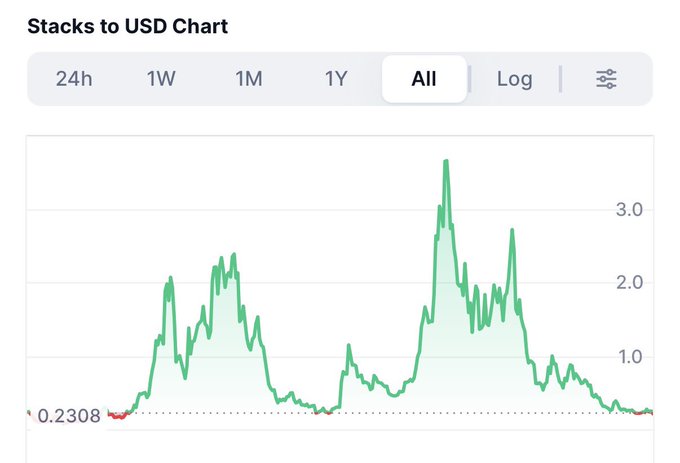680x463 pixels.
Task: Click the highest peak of the price line
Action: (446, 161)
